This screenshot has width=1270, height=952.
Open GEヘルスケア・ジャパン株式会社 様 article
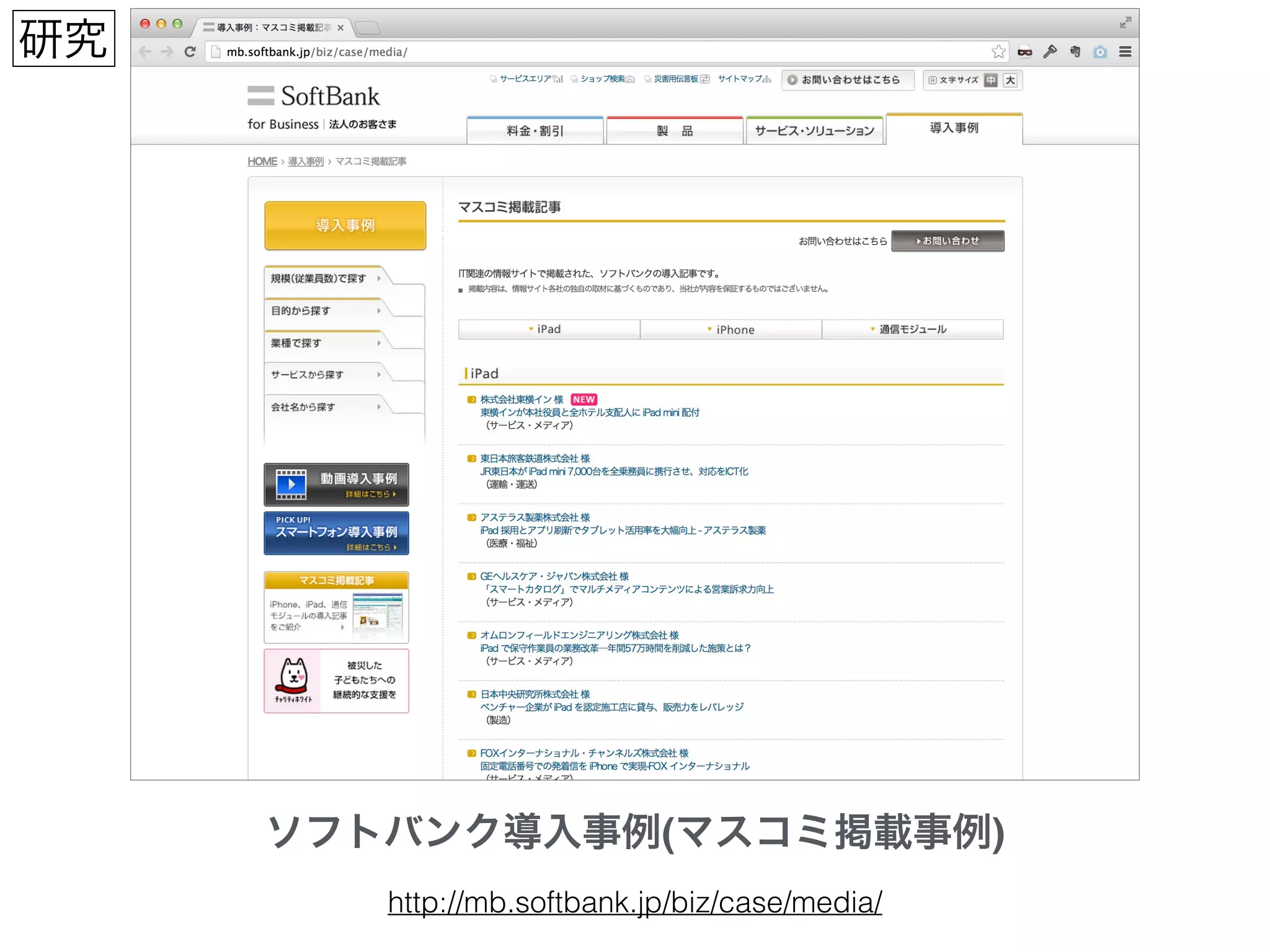click(554, 576)
